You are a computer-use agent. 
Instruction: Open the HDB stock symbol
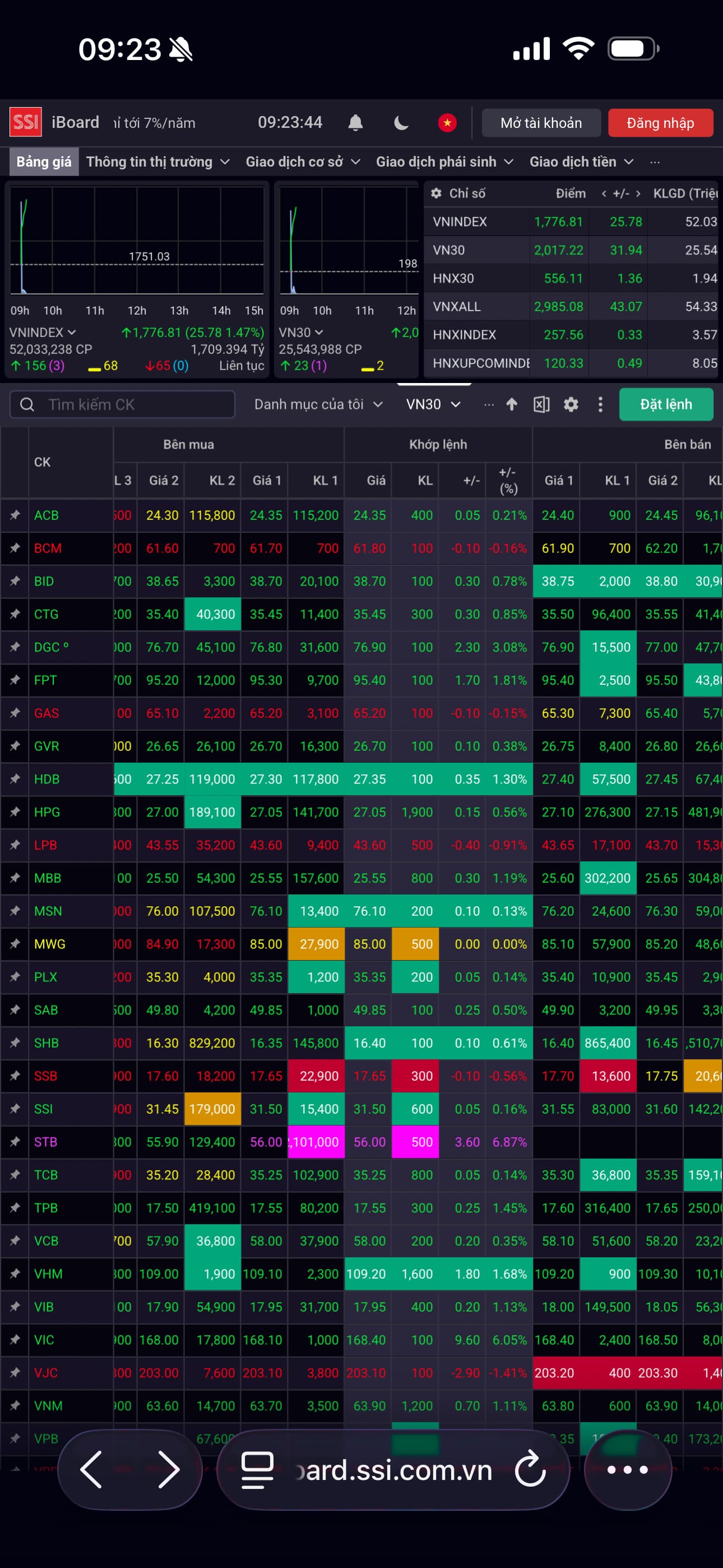(x=47, y=780)
